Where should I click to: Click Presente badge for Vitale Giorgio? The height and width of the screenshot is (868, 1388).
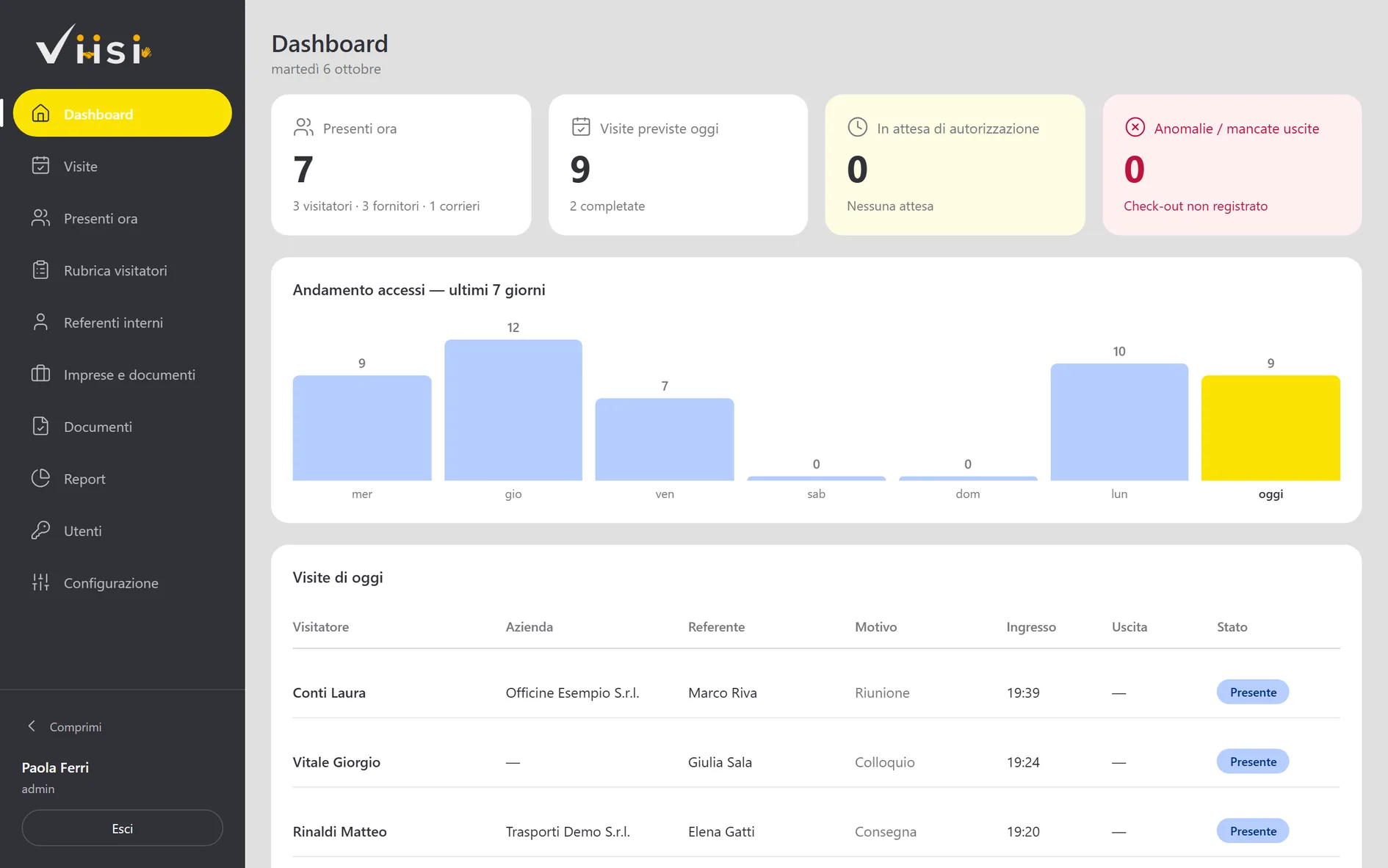pyautogui.click(x=1253, y=762)
